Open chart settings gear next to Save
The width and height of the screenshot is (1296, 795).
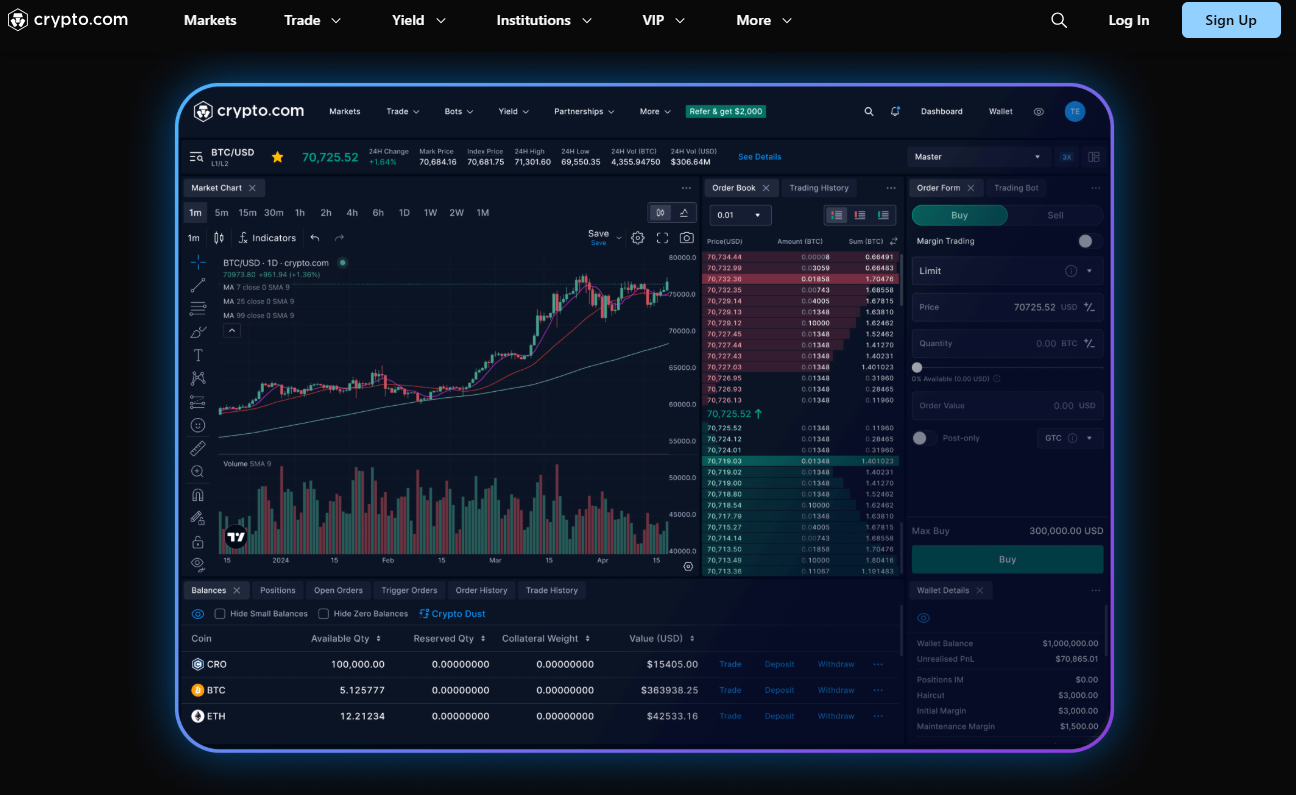click(x=637, y=238)
